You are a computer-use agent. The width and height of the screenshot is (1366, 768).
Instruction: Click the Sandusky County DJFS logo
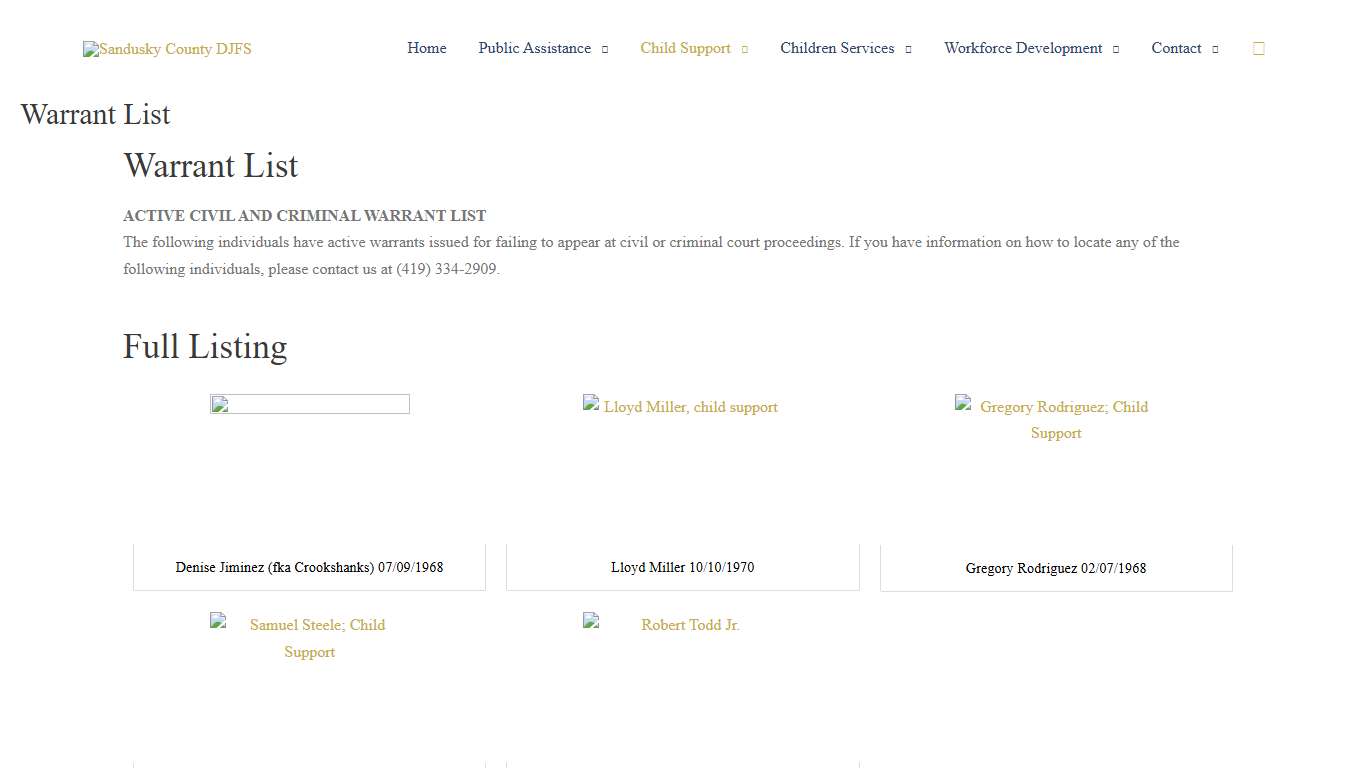point(167,49)
